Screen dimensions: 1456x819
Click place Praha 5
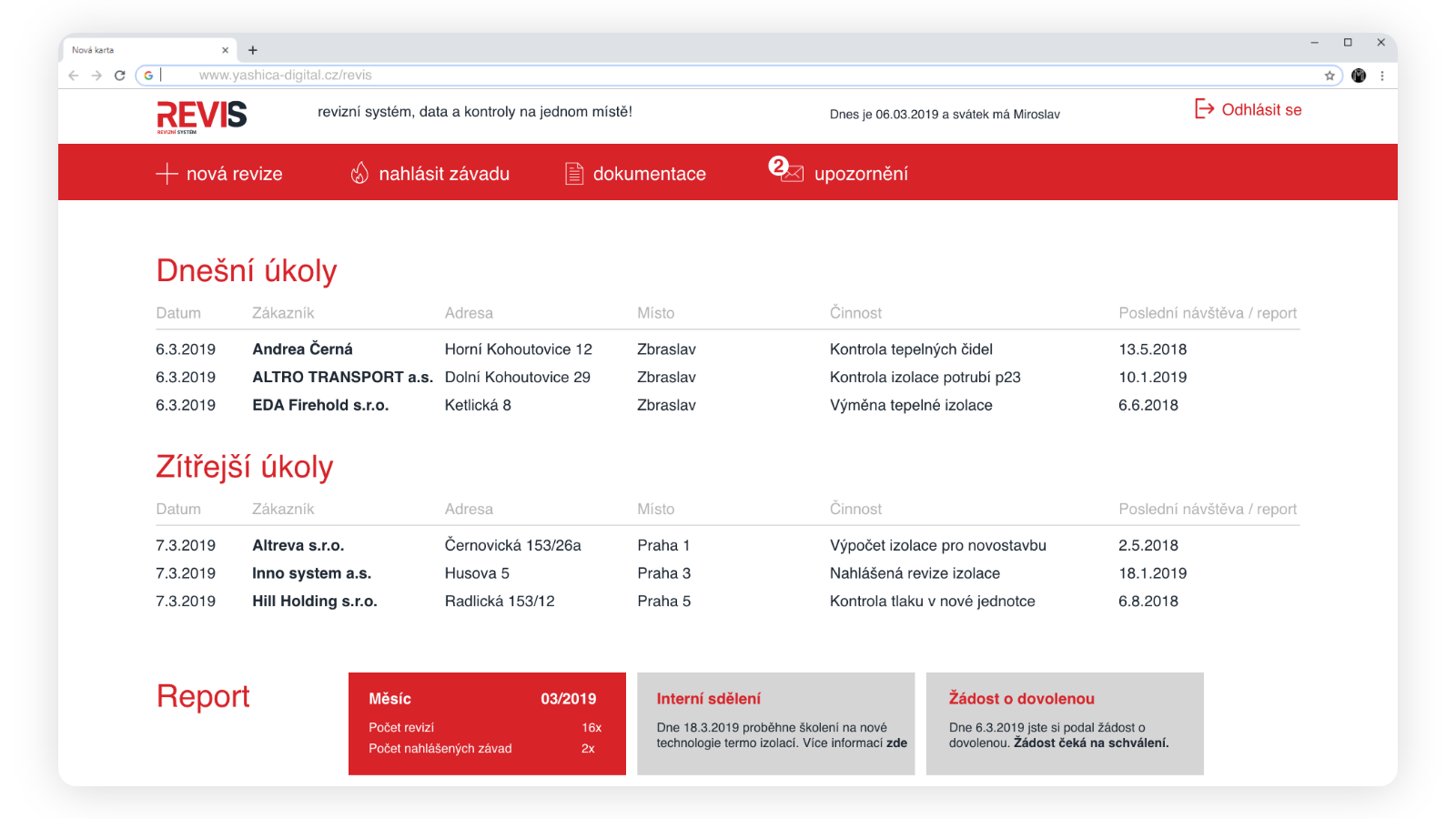(663, 601)
